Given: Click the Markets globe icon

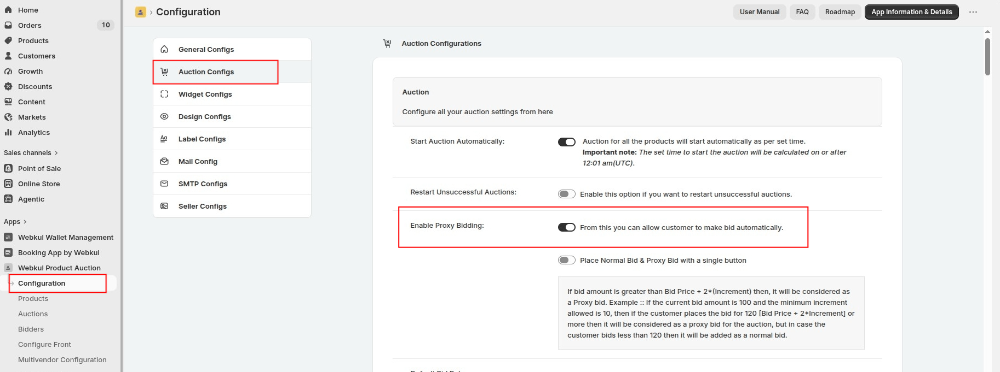Looking at the screenshot, I should (x=8, y=117).
